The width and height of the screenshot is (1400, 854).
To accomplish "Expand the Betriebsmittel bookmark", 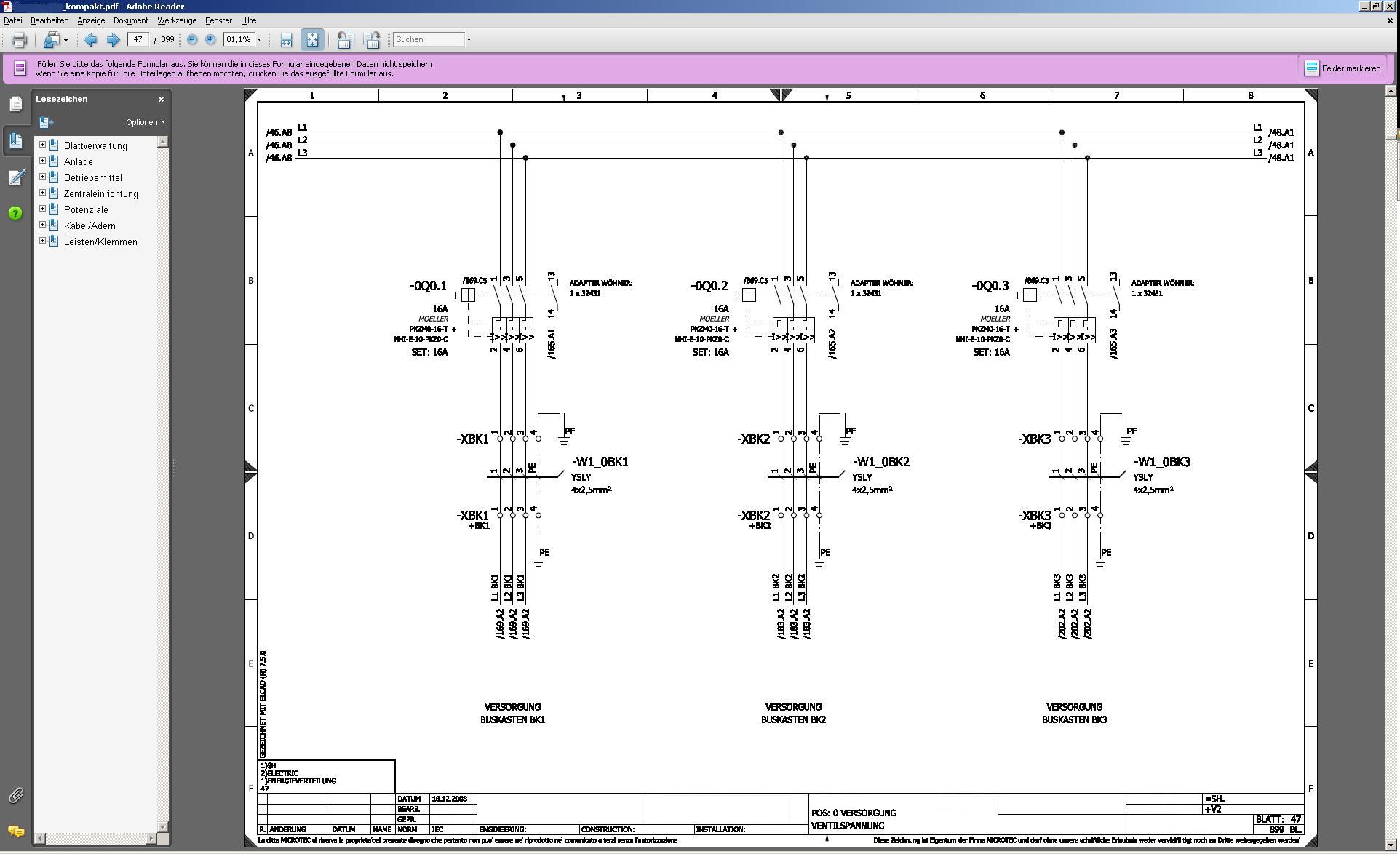I will (42, 177).
